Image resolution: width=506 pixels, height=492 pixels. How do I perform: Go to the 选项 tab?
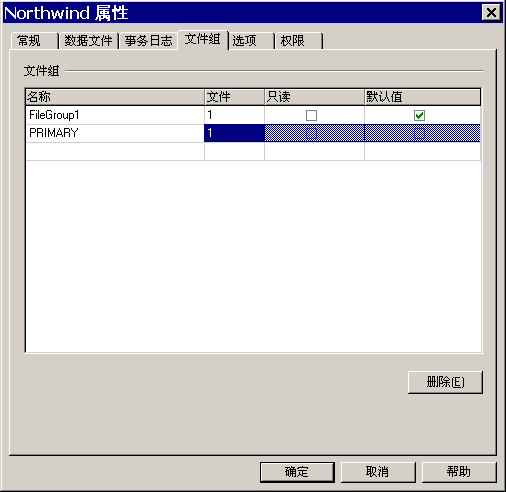pyautogui.click(x=251, y=41)
